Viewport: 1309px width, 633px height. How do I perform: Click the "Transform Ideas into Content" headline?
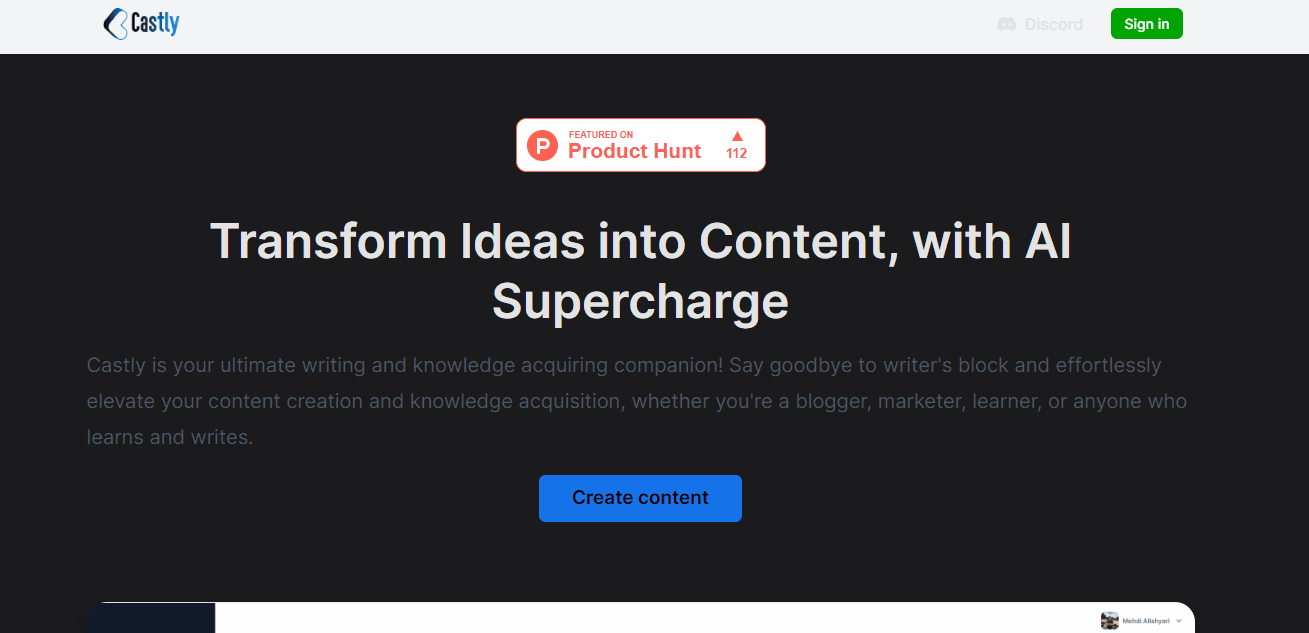point(640,241)
